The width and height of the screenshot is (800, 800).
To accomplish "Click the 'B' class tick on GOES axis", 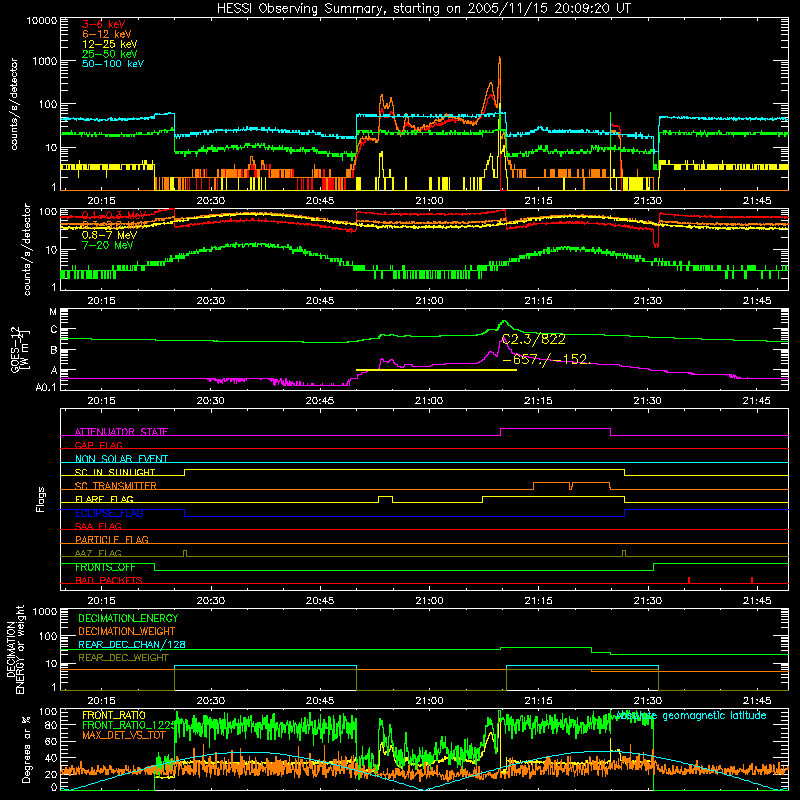I will [54, 351].
